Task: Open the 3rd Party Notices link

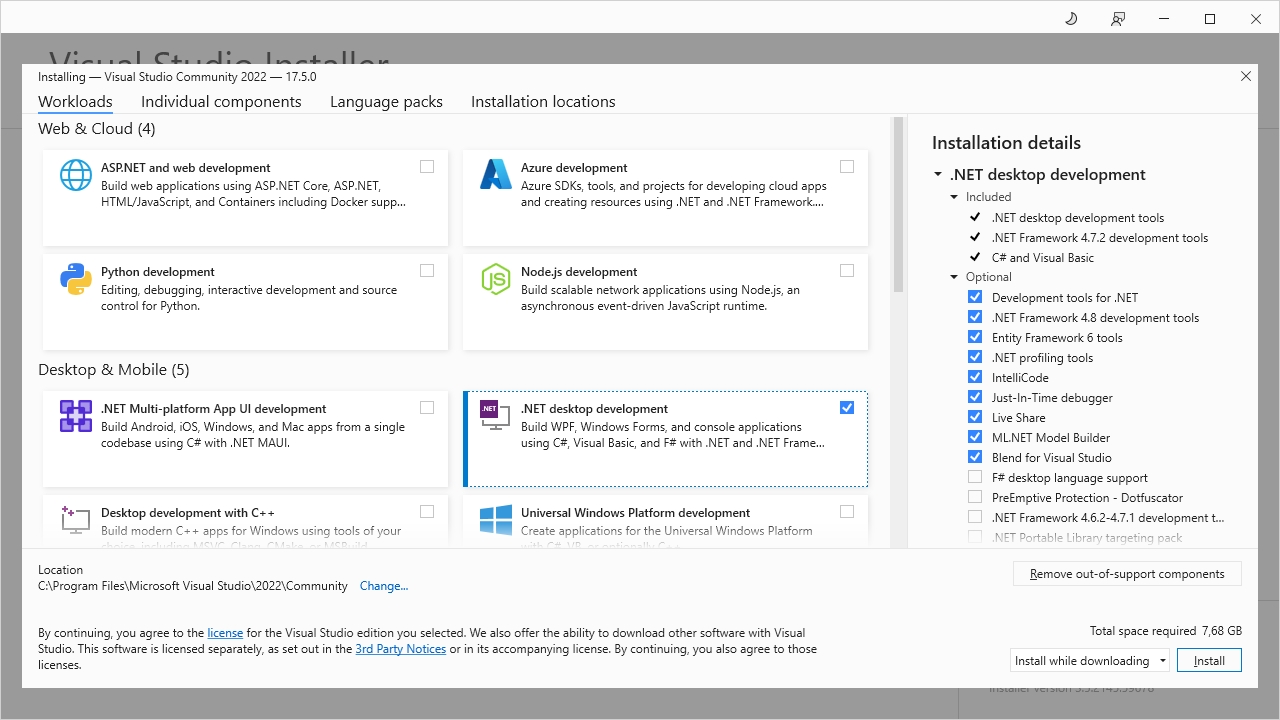Action: [x=401, y=649]
